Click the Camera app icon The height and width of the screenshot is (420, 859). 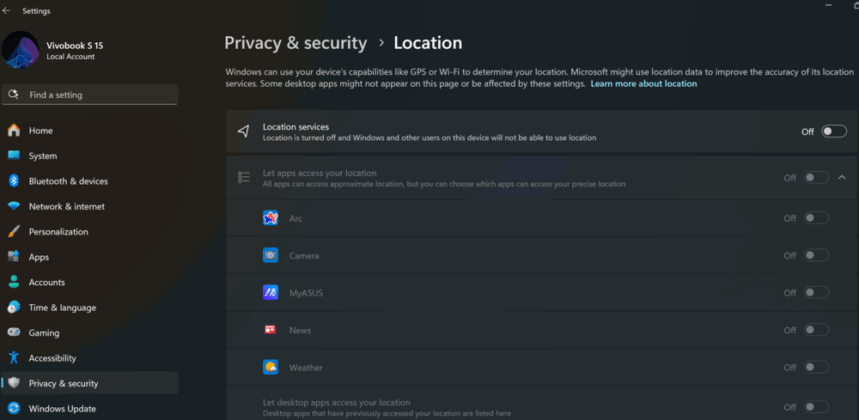click(x=270, y=255)
